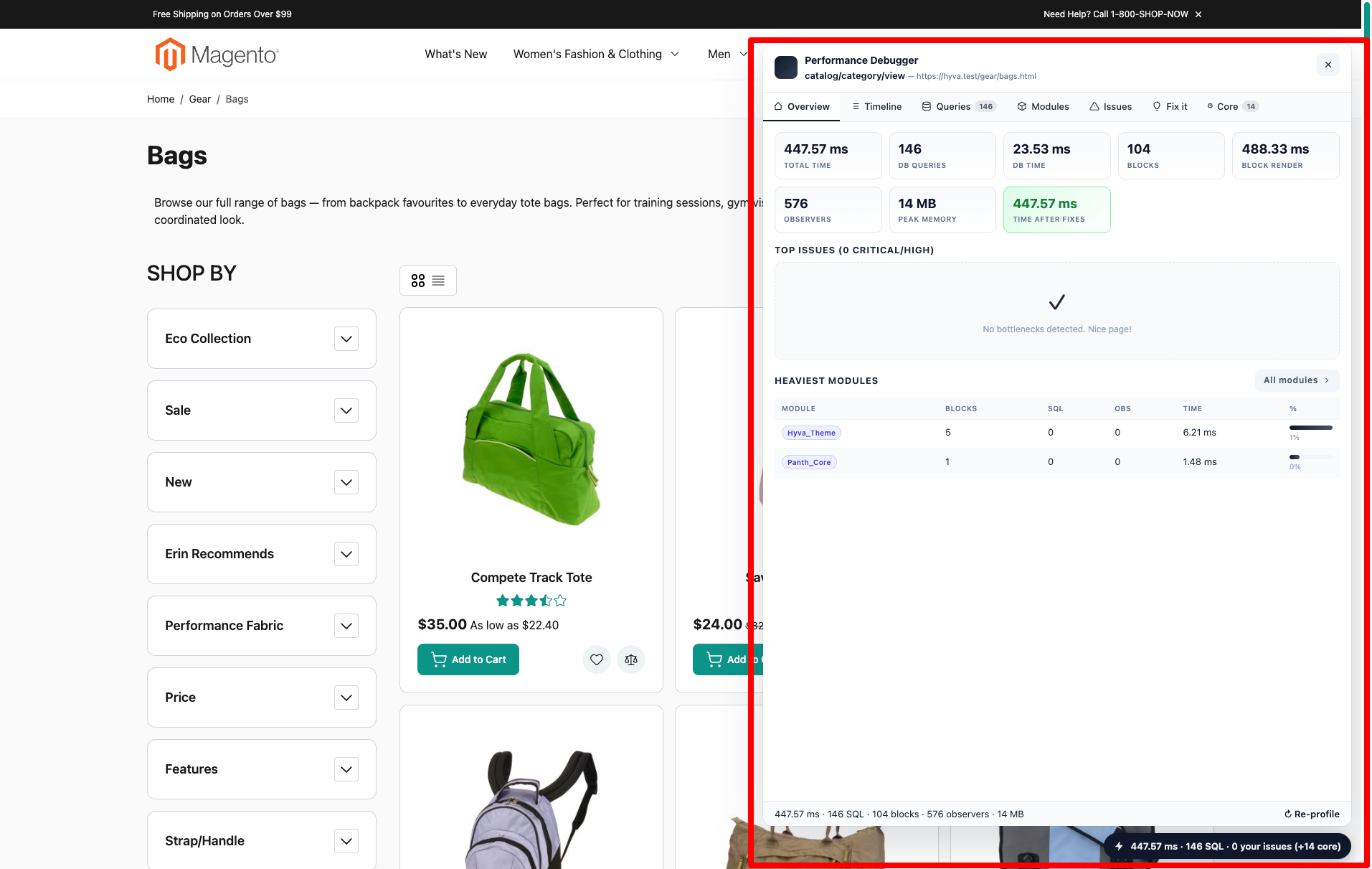Expand the New filter
1372x869 pixels.
click(x=346, y=482)
